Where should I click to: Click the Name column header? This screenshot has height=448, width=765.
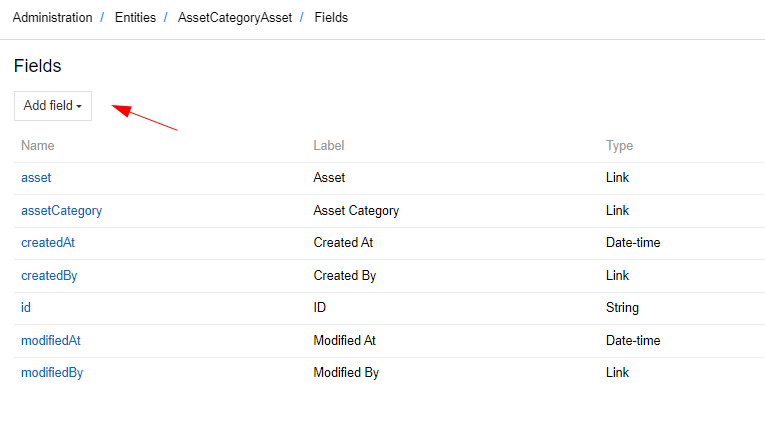(x=38, y=145)
